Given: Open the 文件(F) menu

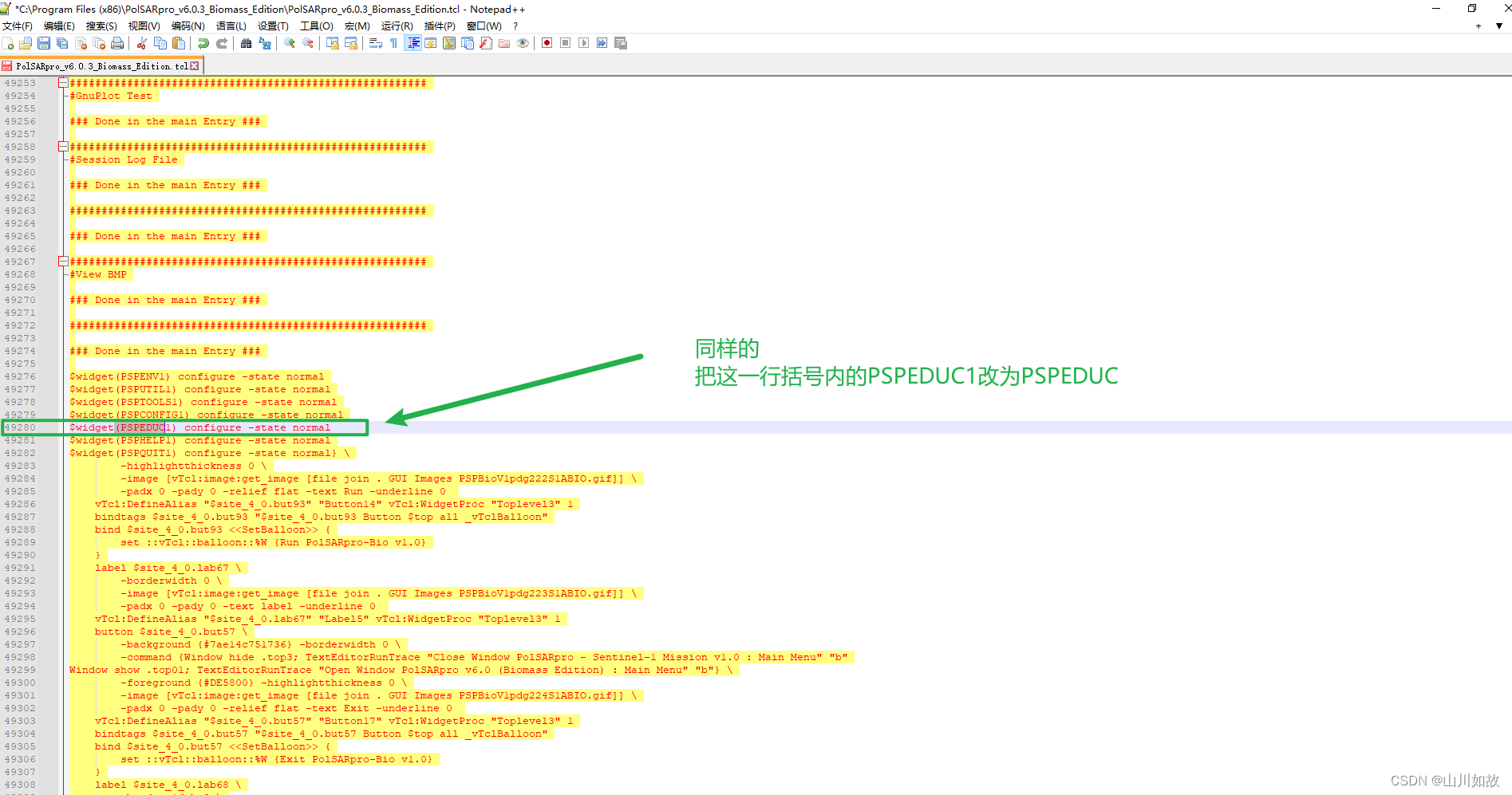Looking at the screenshot, I should click(18, 26).
